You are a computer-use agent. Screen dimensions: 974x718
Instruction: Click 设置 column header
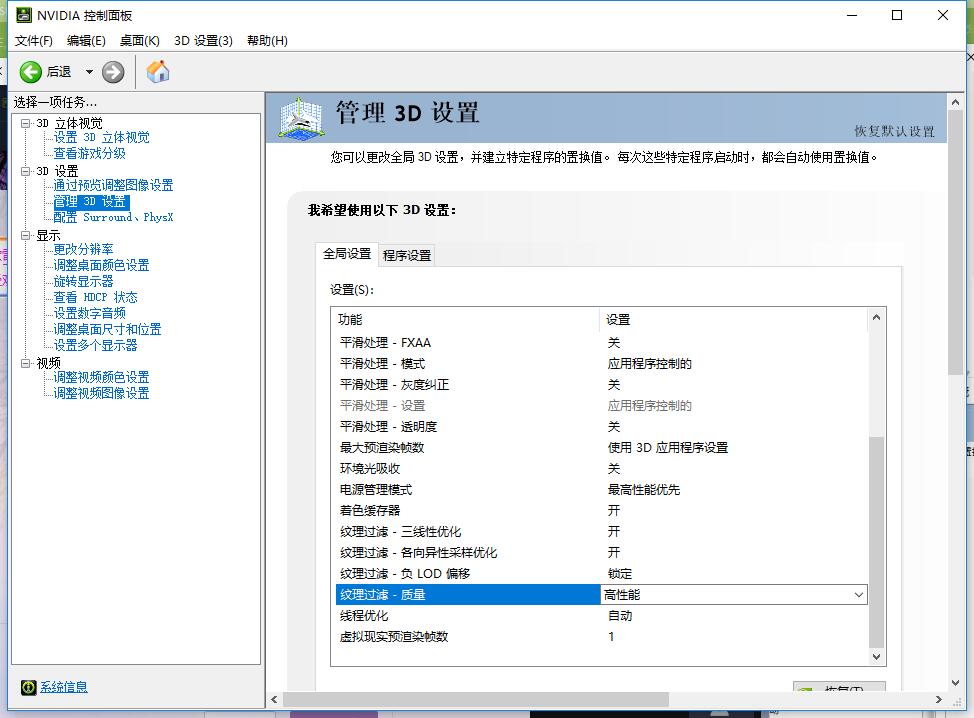click(734, 319)
